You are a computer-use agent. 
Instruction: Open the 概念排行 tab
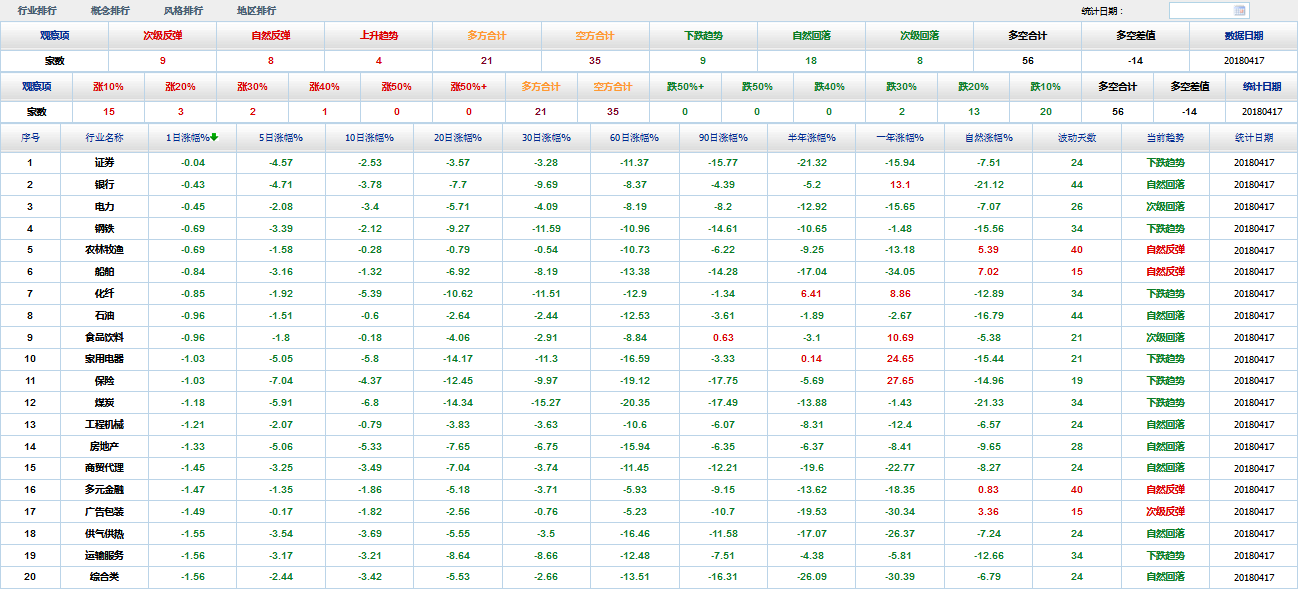(110, 11)
